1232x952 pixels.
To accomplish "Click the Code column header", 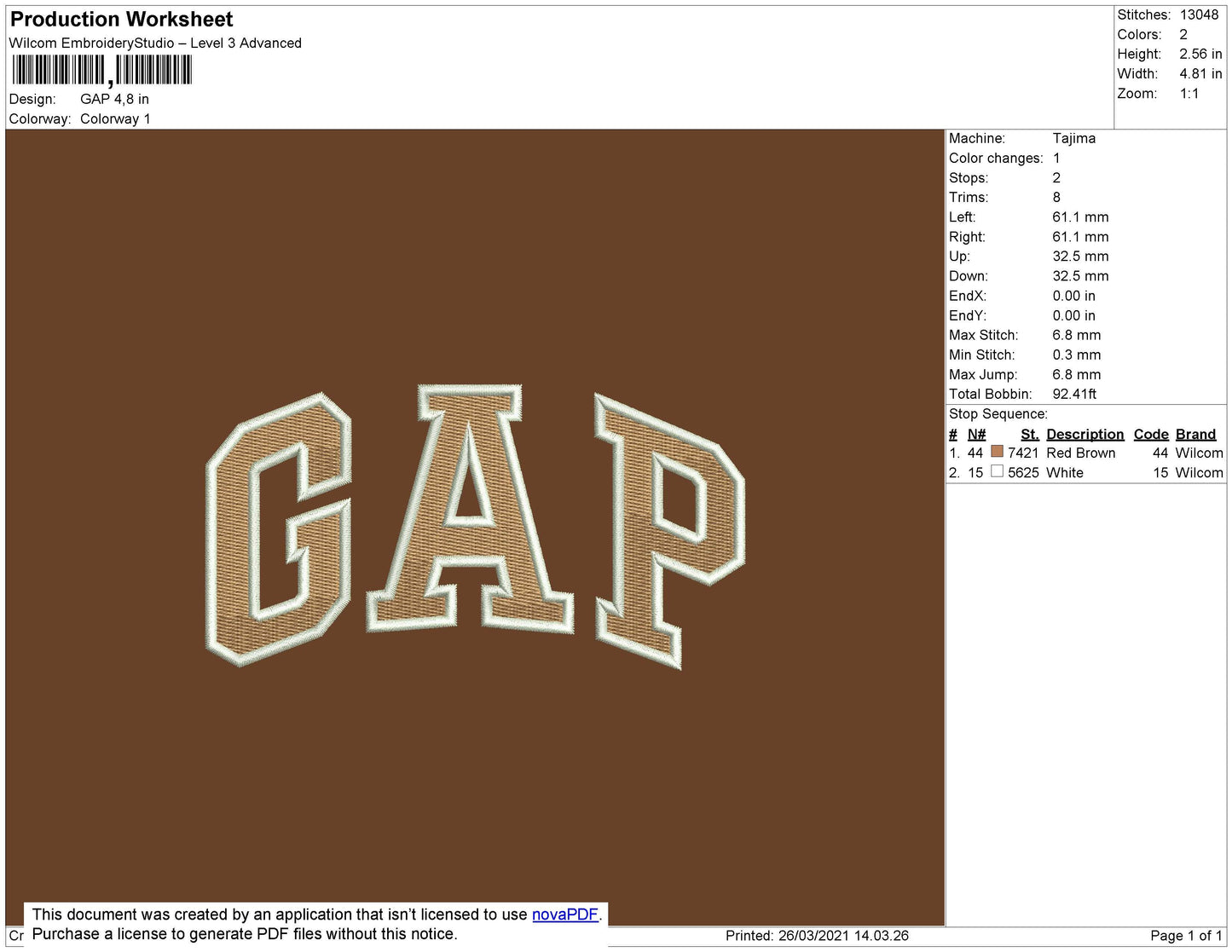I will tap(1151, 435).
